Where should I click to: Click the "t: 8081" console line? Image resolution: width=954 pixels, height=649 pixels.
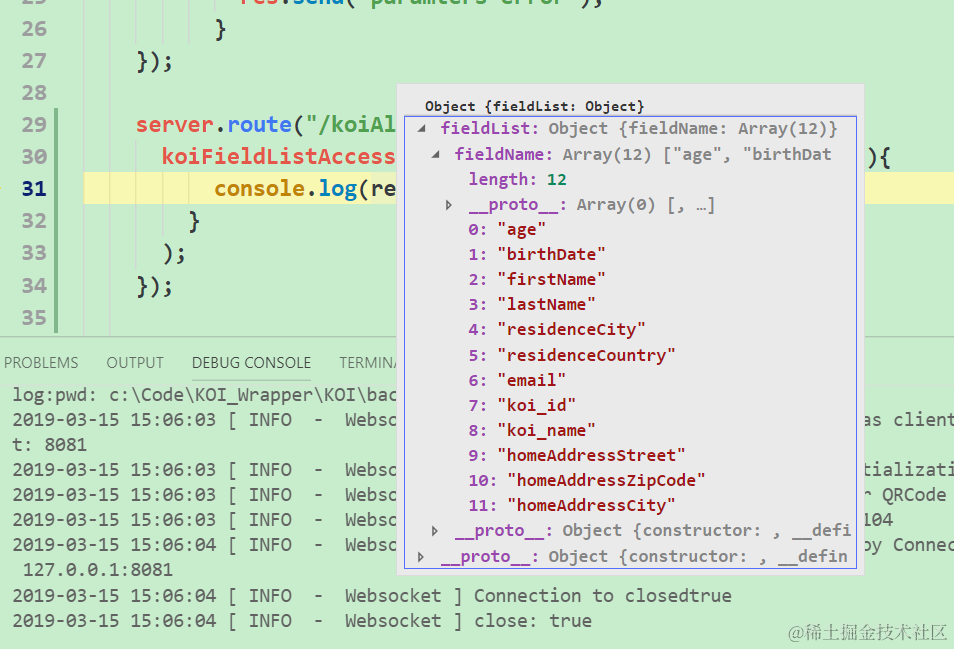[x=49, y=445]
